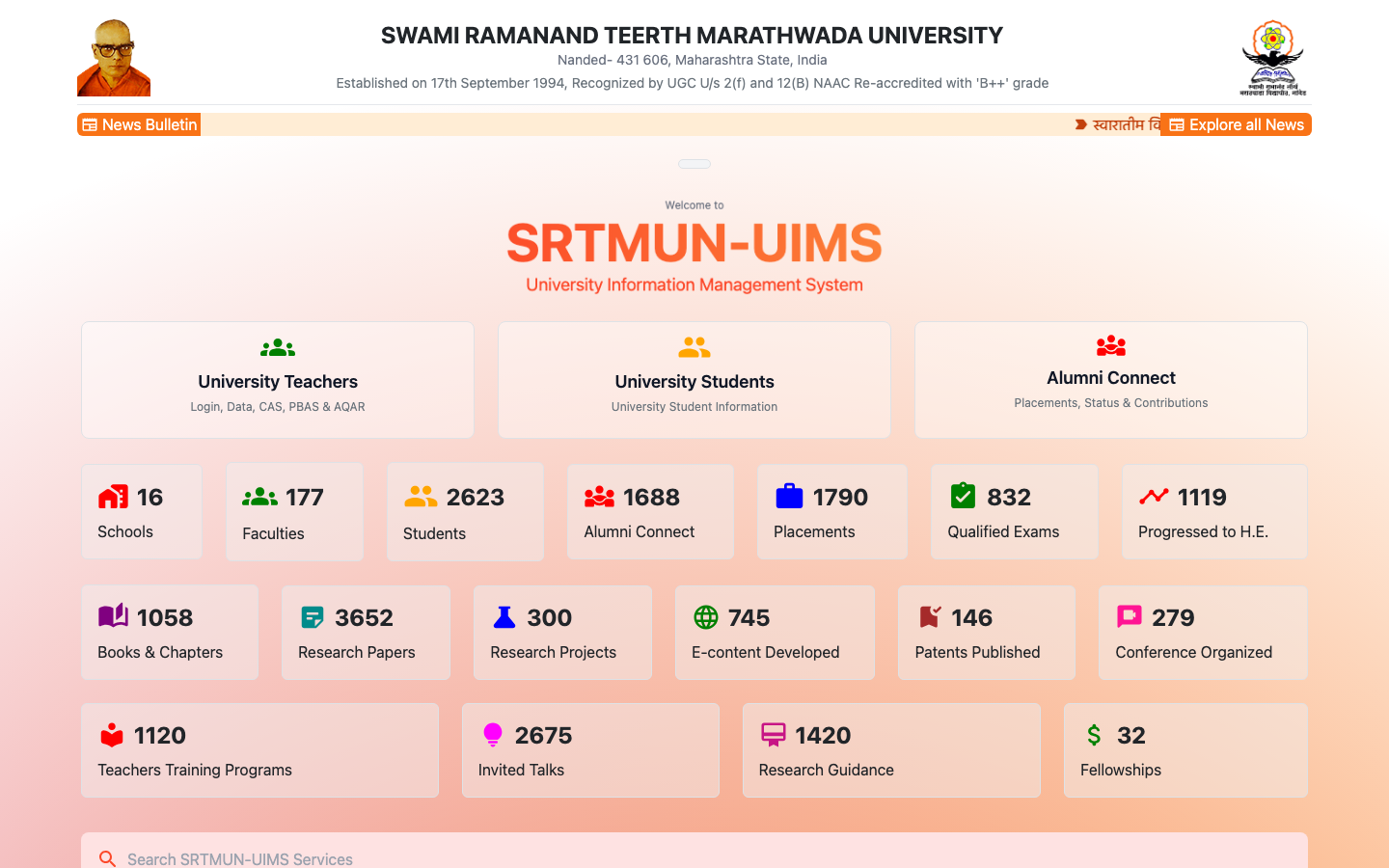The height and width of the screenshot is (868, 1389).
Task: Click the Swami Ramanand Teerth Marathwada University heading
Action: coord(692,36)
